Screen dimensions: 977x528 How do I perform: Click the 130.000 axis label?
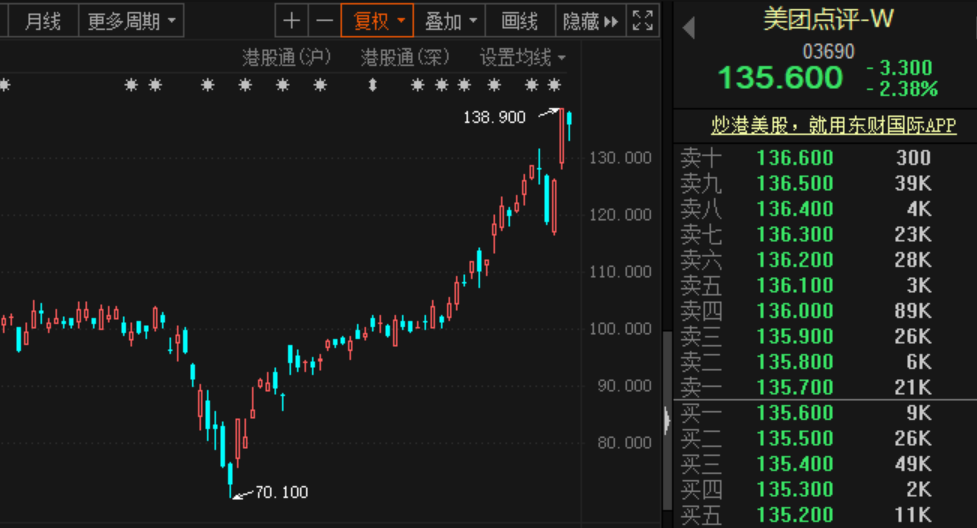[621, 158]
